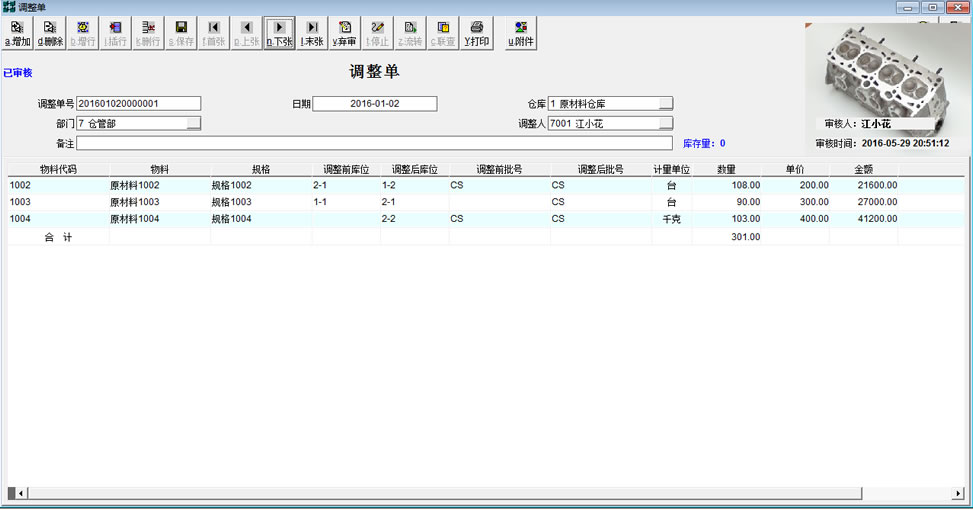
Task: Click the amount cell 27000.00
Action: (864, 202)
